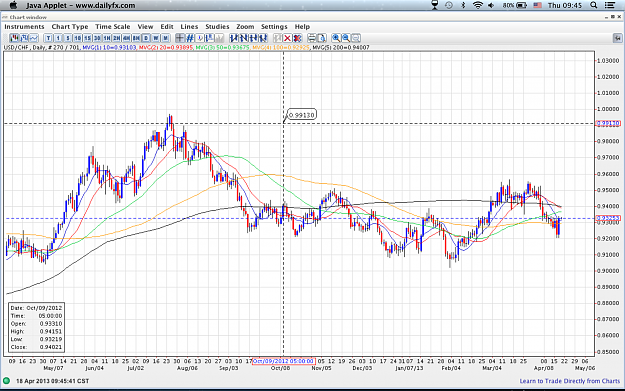Click the MVG(4) 100 indicator label
Image resolution: width=625 pixels, height=391 pixels.
[281, 47]
